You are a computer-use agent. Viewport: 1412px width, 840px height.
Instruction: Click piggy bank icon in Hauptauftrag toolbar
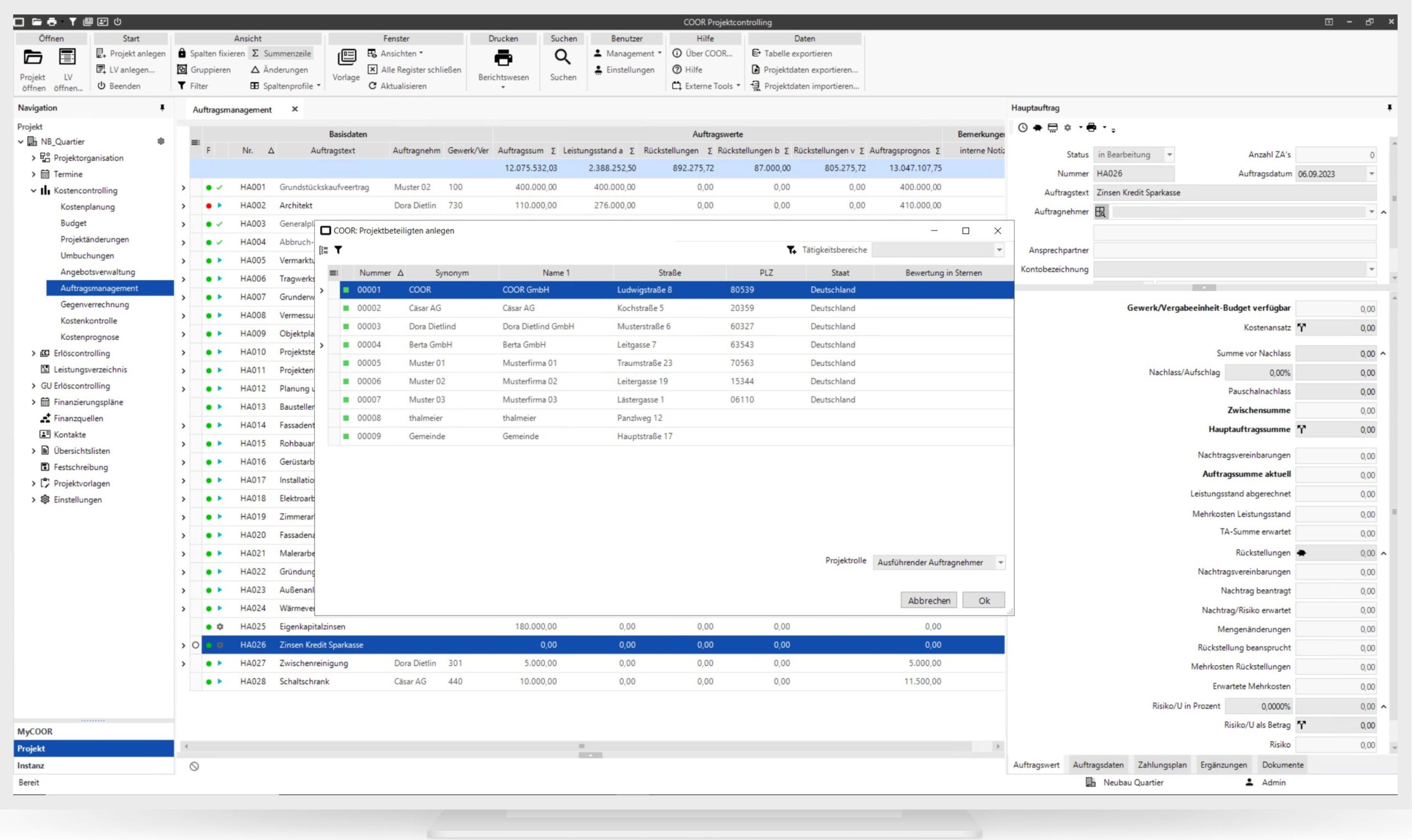point(1037,127)
